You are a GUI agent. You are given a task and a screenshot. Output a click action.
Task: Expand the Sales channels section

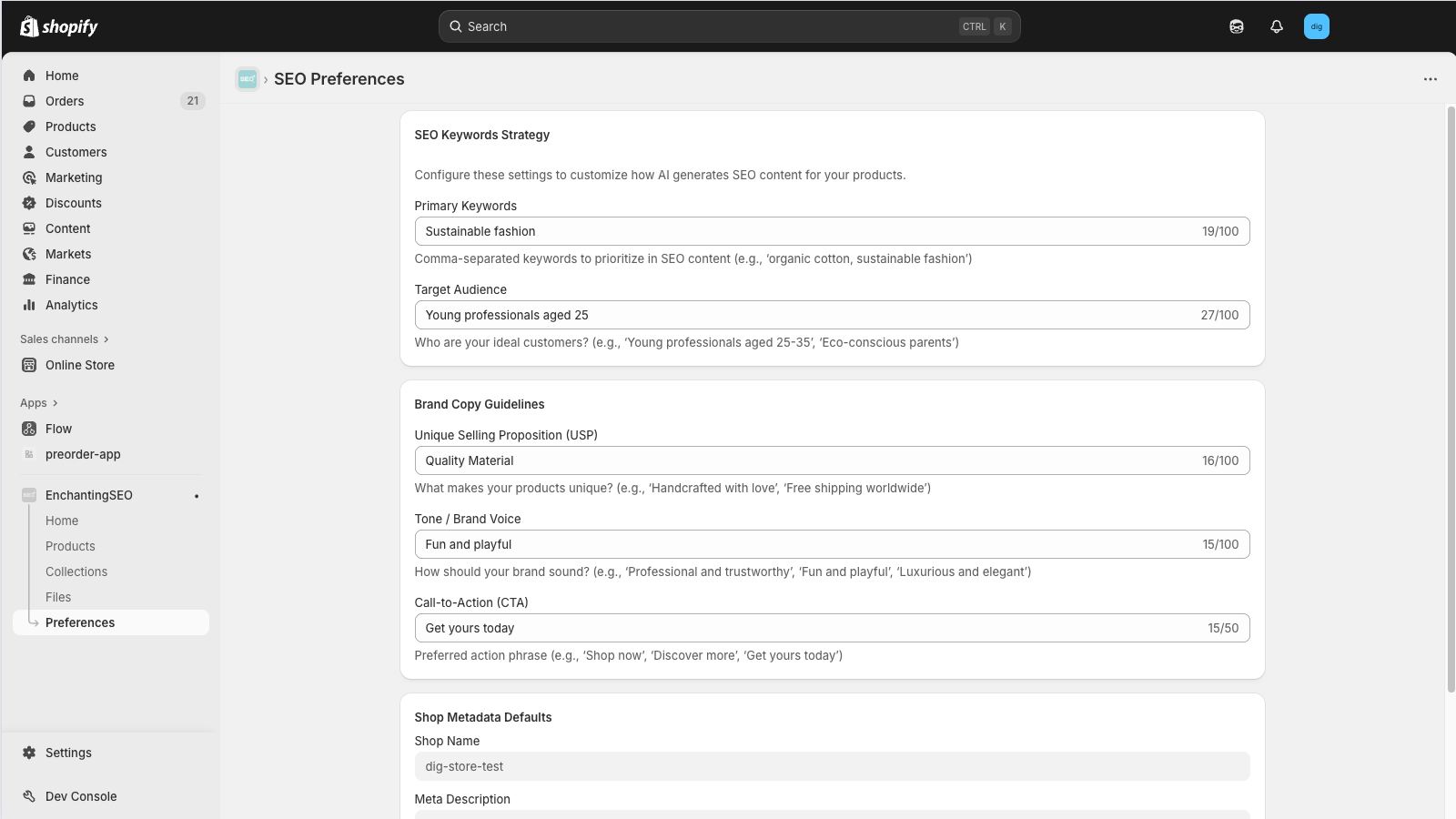106,339
